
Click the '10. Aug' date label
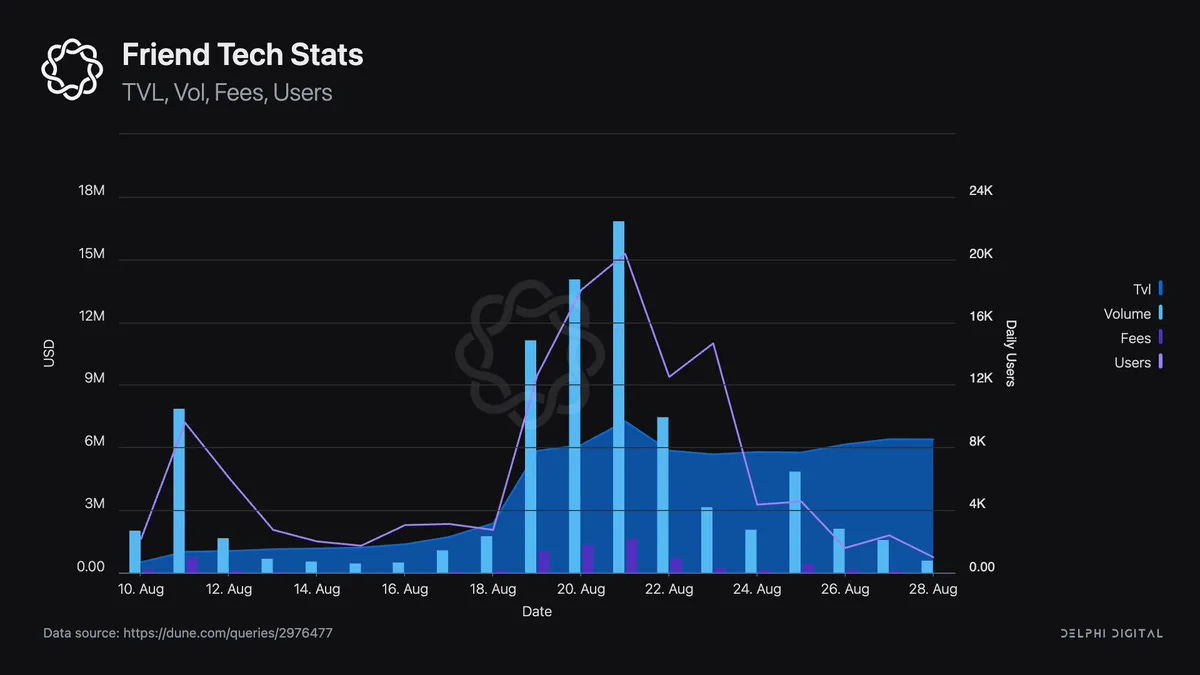(141, 589)
